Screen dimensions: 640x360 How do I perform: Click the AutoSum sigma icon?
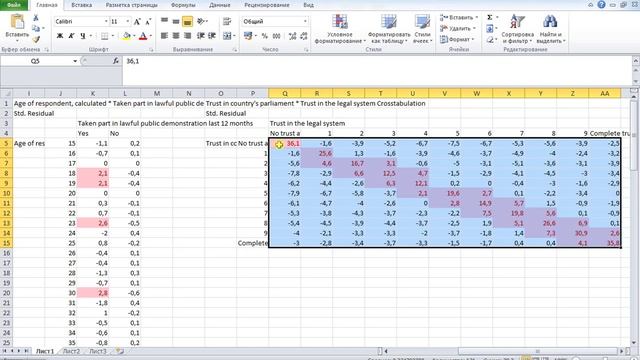point(489,18)
